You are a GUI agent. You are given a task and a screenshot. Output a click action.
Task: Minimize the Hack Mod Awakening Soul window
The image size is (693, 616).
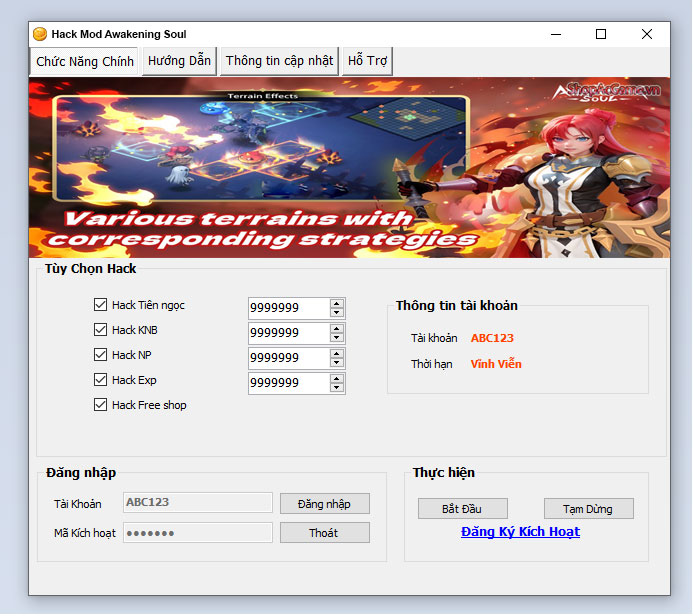pyautogui.click(x=556, y=34)
